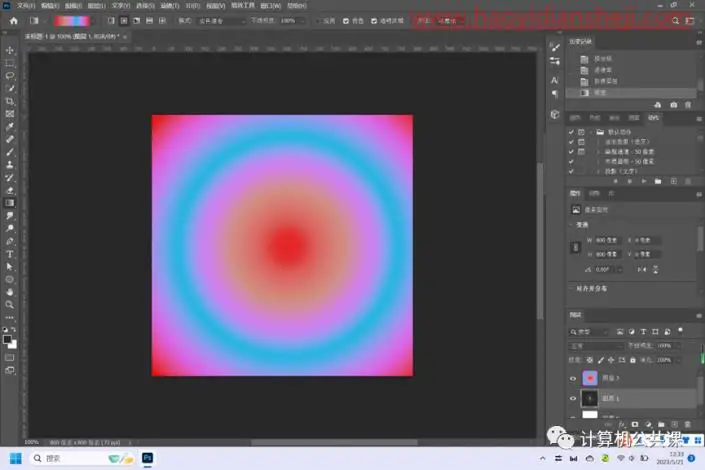
Task: Click the foreground color swatch
Action: (7, 340)
